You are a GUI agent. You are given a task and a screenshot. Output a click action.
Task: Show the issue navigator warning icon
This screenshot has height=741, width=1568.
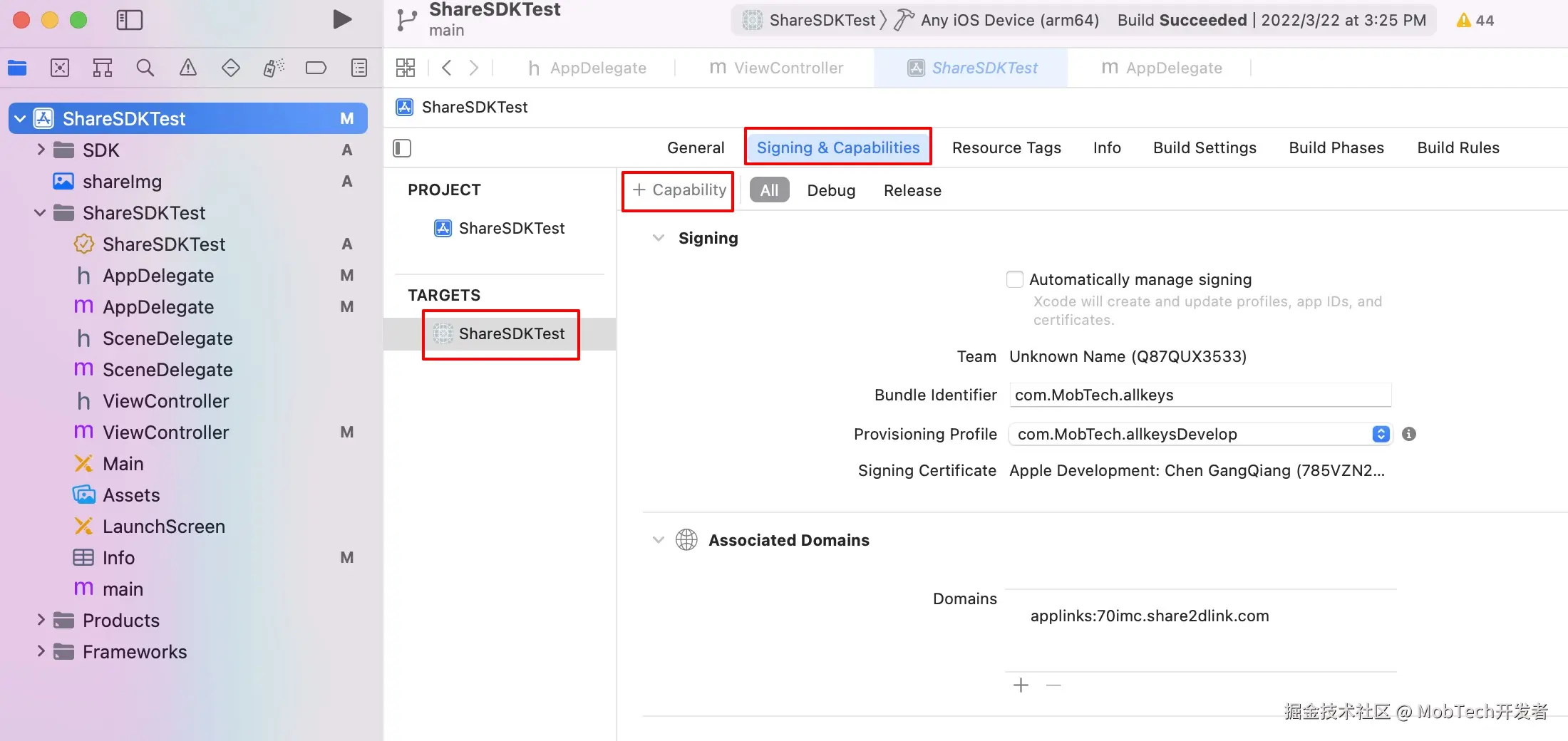point(188,68)
